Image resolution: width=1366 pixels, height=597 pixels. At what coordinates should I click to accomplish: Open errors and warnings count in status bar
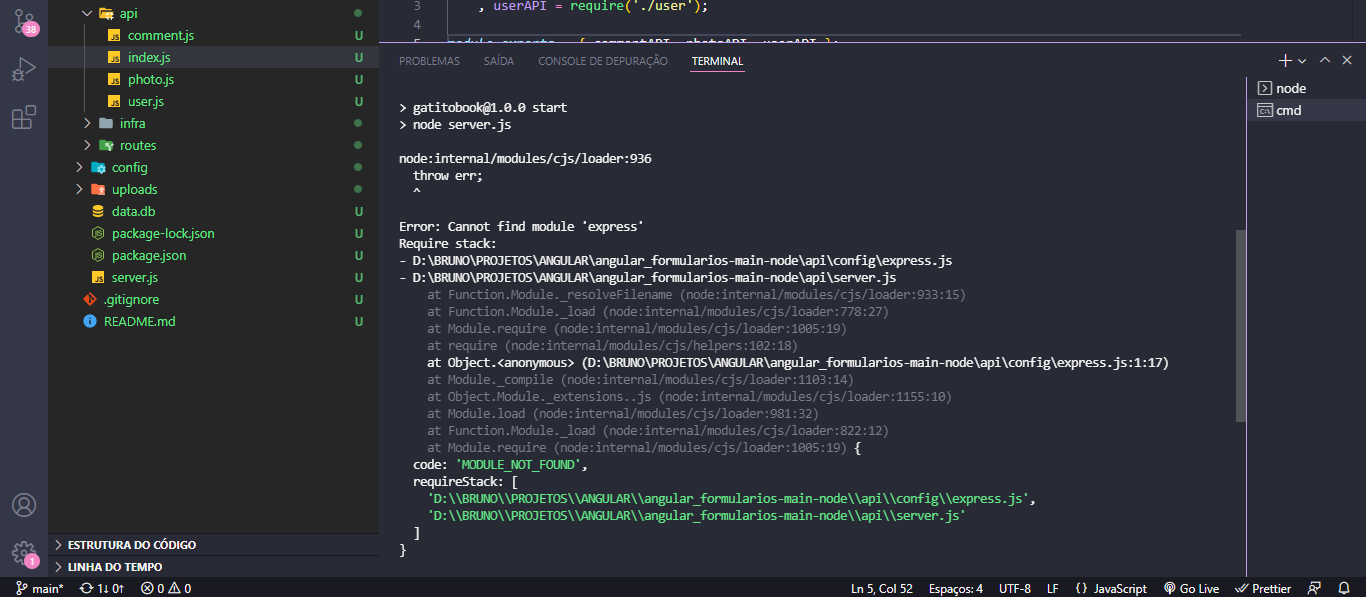(166, 588)
